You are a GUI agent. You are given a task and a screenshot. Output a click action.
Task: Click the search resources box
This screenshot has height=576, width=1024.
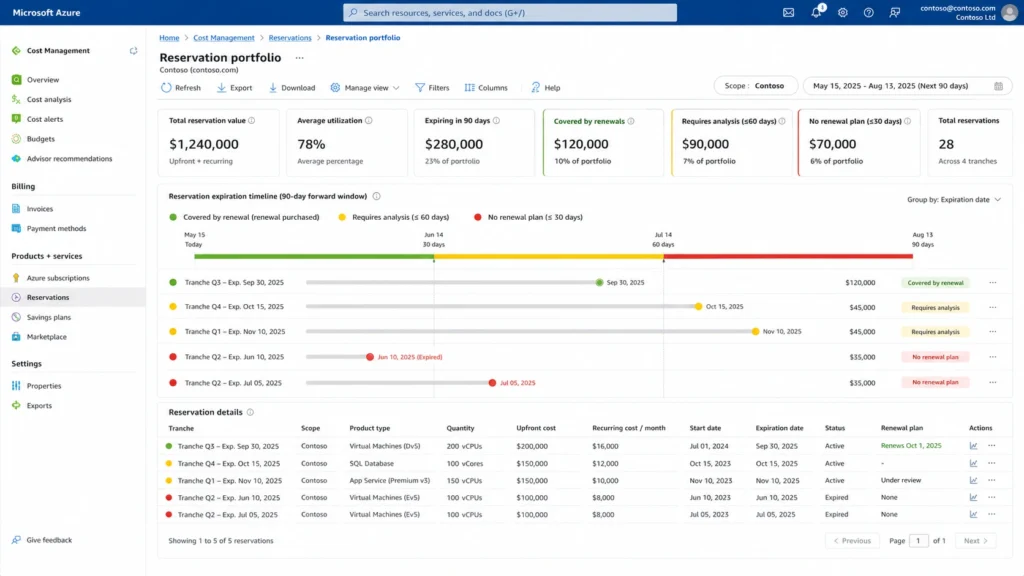point(510,12)
